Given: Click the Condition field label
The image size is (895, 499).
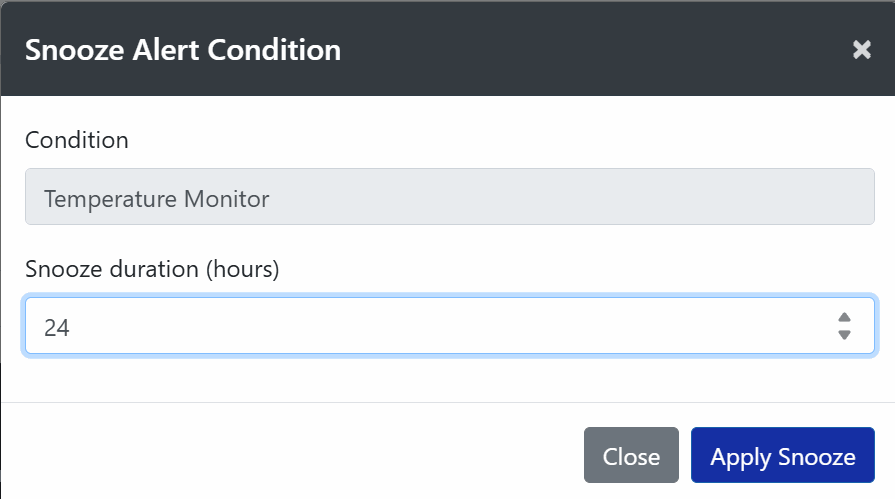Looking at the screenshot, I should pos(77,140).
